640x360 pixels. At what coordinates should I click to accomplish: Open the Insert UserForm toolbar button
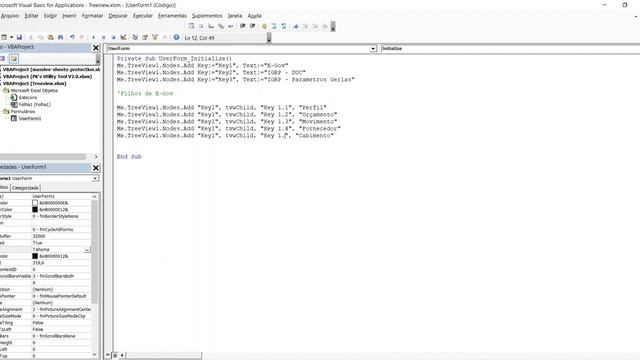click(x=4, y=37)
